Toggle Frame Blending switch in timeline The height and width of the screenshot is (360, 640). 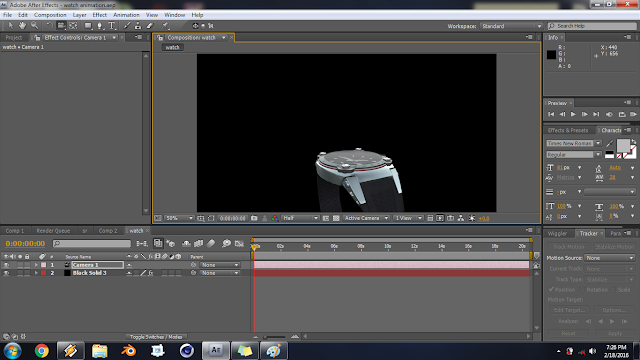tap(199, 244)
